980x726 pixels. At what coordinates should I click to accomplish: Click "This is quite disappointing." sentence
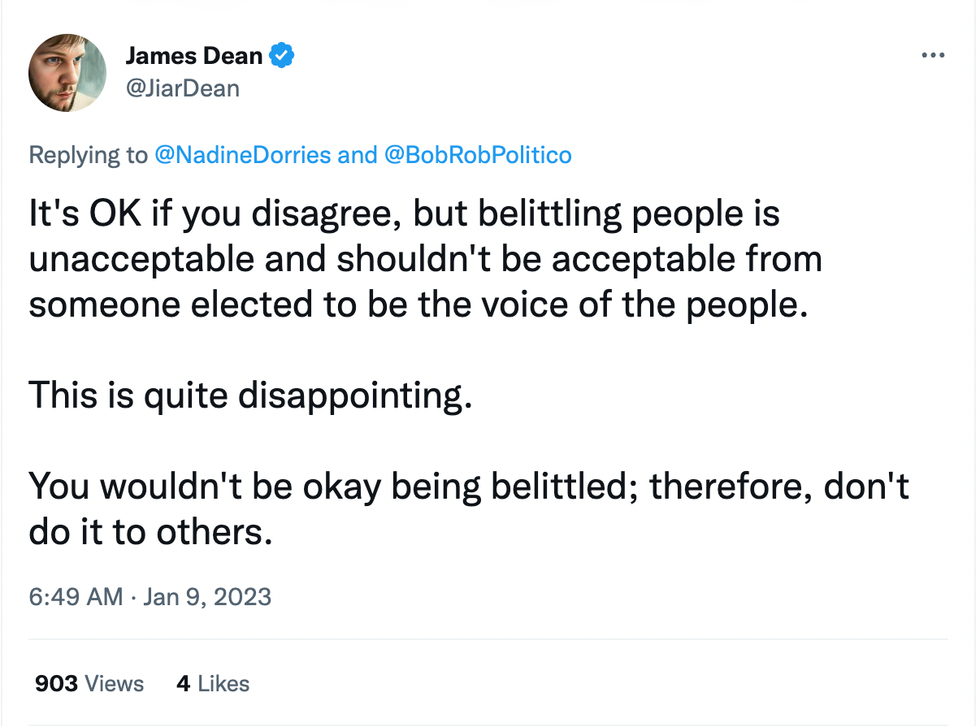click(x=249, y=395)
